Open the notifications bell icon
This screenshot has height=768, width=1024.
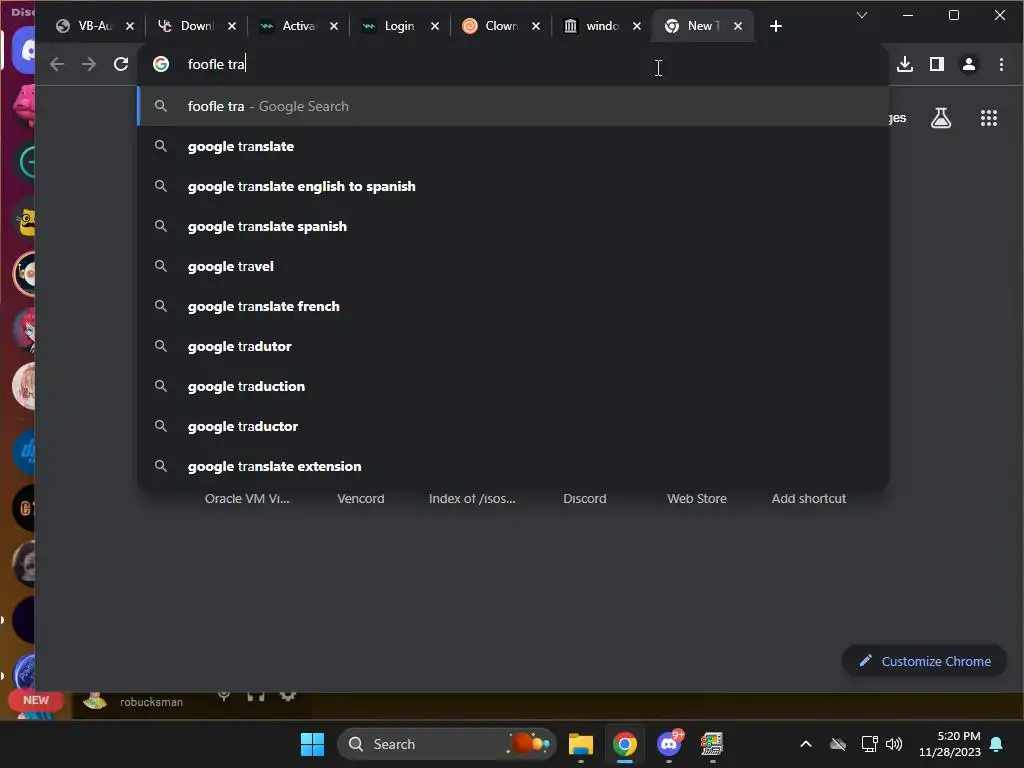[996, 744]
